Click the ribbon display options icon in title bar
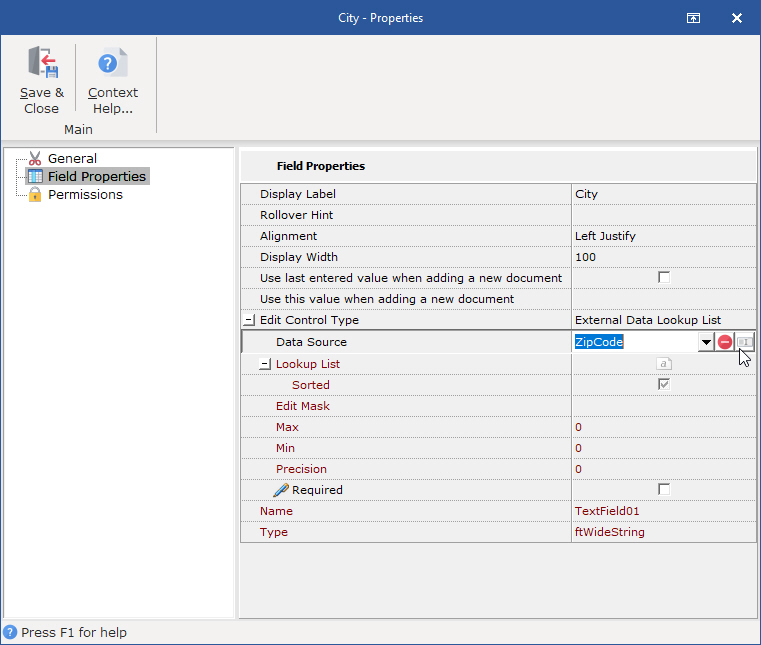The image size is (761, 645). click(693, 18)
